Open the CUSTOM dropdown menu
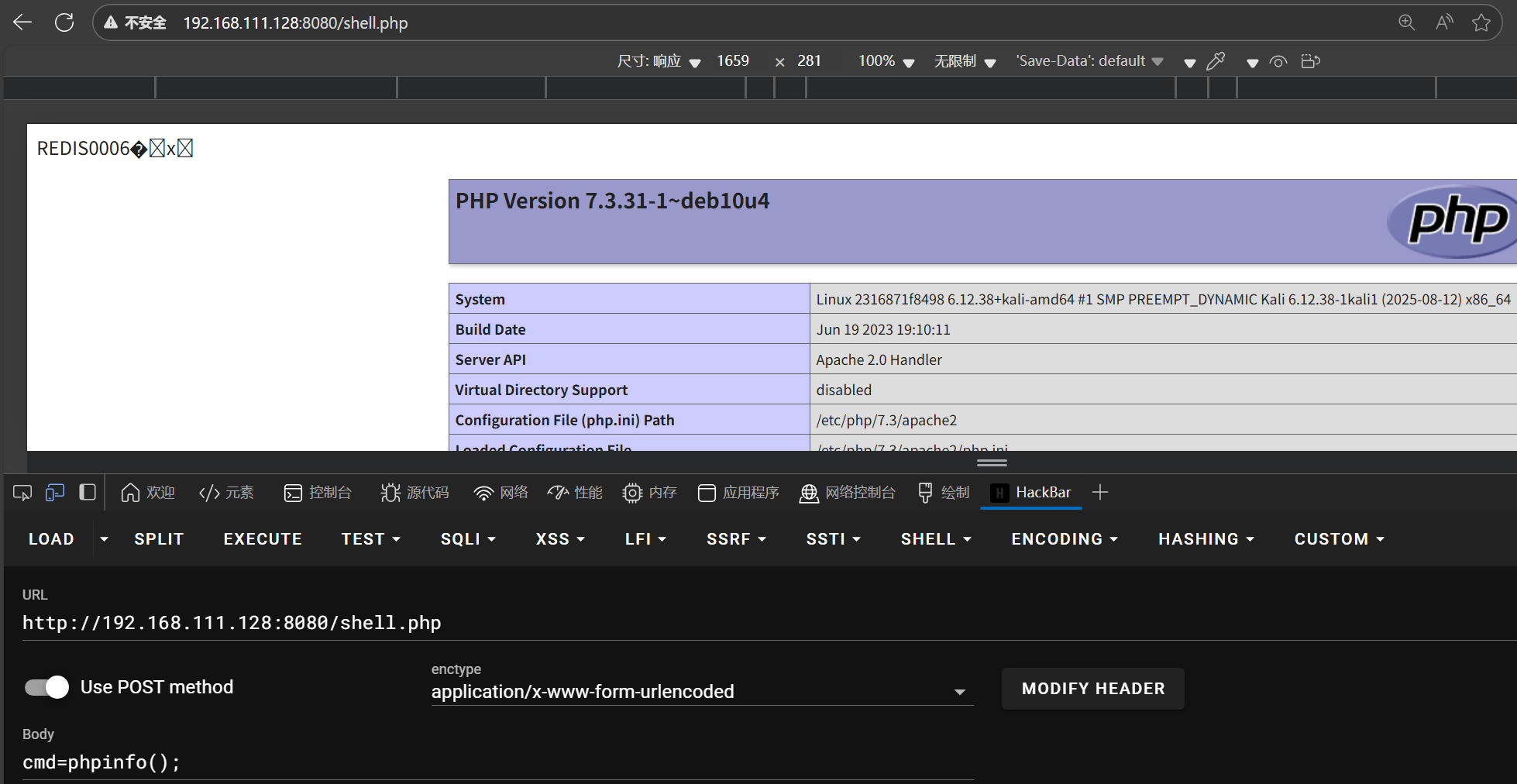Viewport: 1517px width, 784px height. 1339,539
